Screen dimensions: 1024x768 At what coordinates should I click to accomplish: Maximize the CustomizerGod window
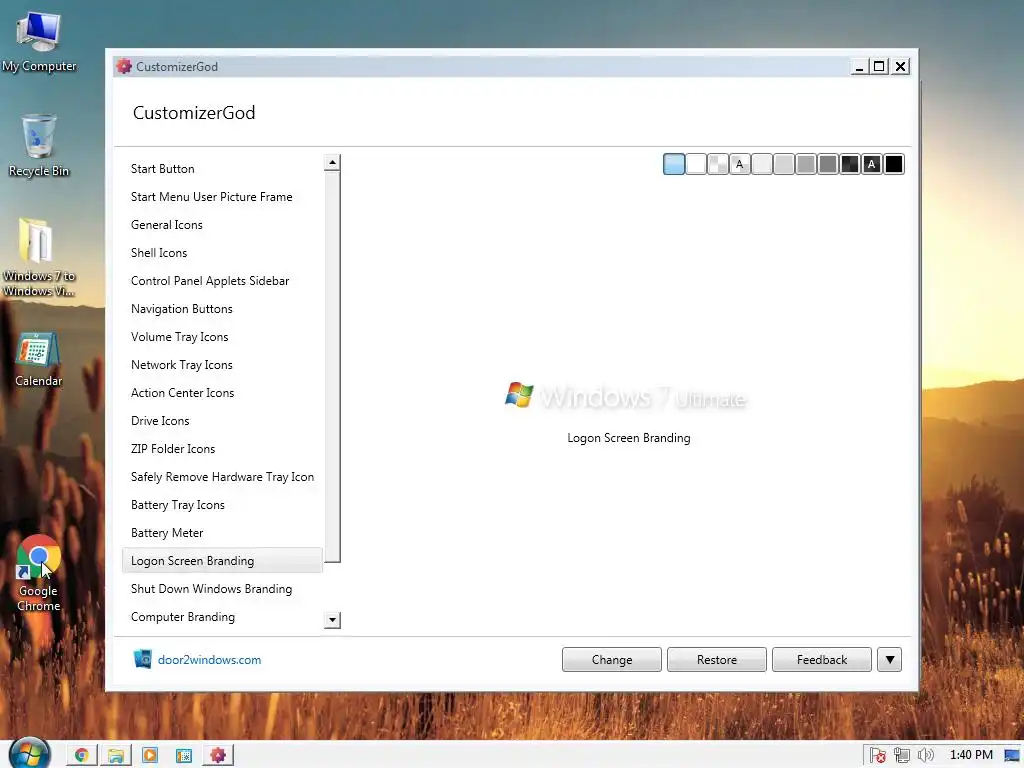coord(879,66)
